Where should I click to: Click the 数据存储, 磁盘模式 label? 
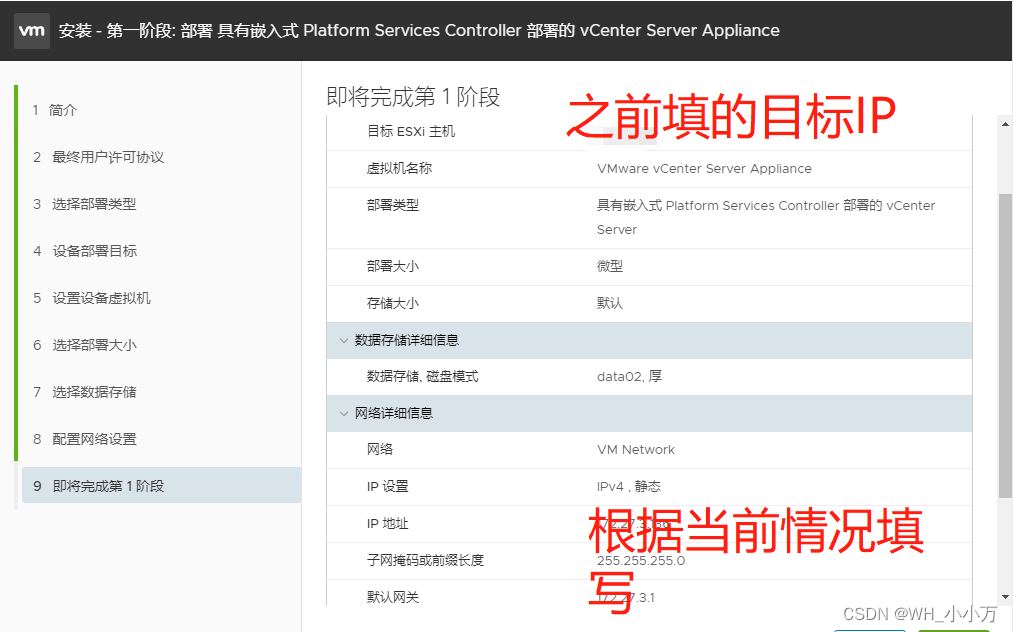pos(423,377)
